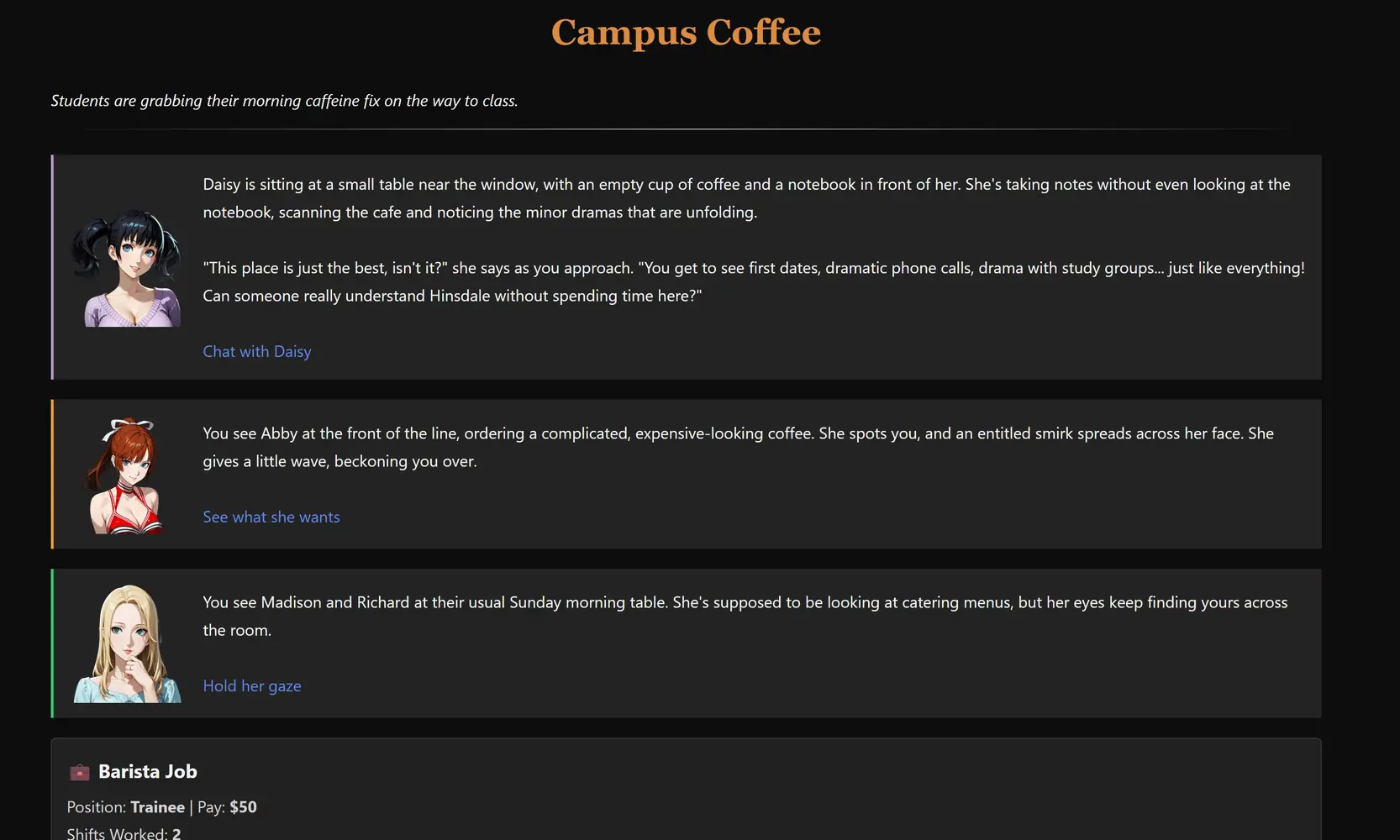Follow the See what she wants link
Screen dimensions: 1400x840
tap(271, 517)
